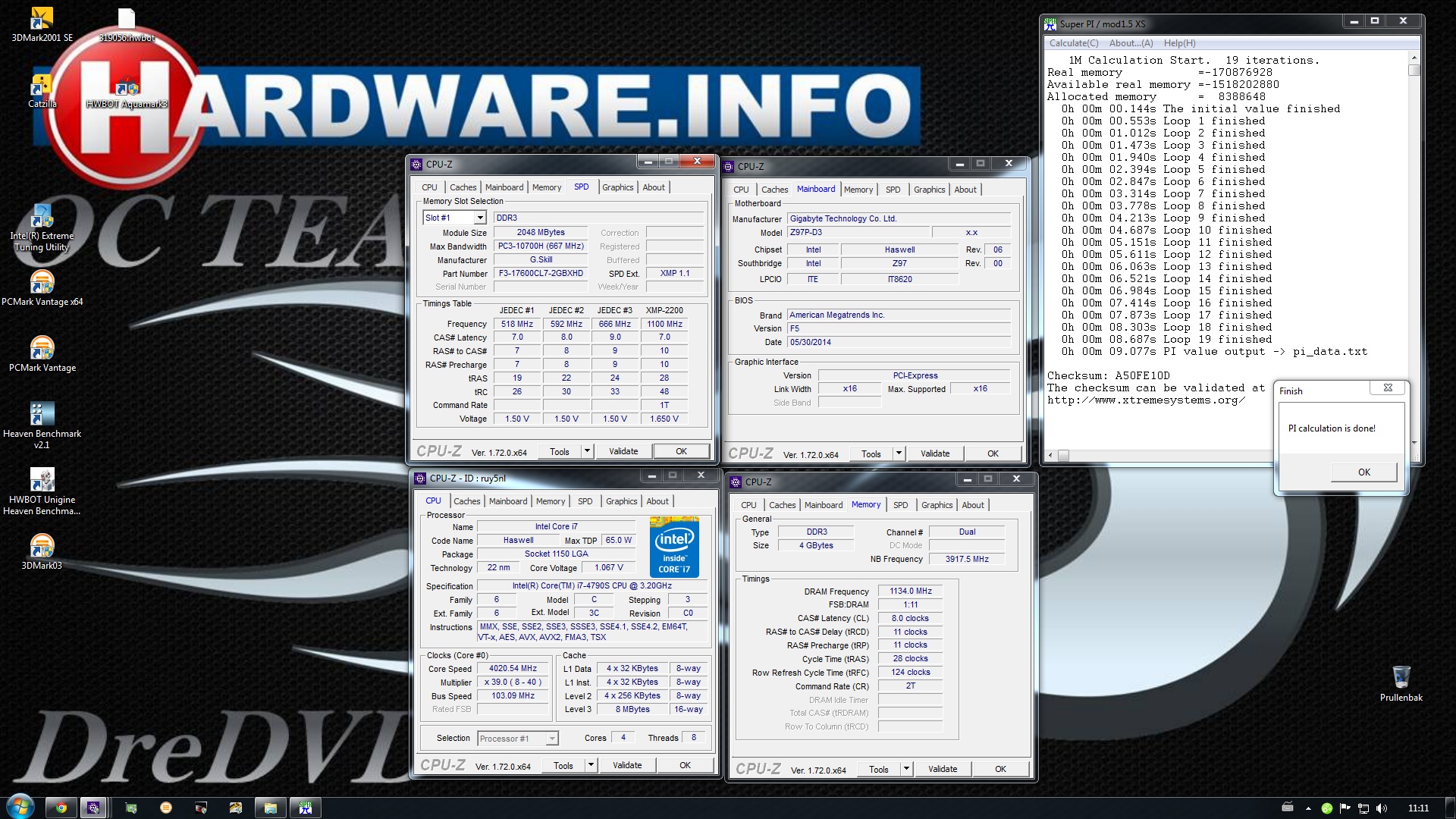Select About tab in ruy5nl CPU window
The height and width of the screenshot is (819, 1456).
(657, 501)
